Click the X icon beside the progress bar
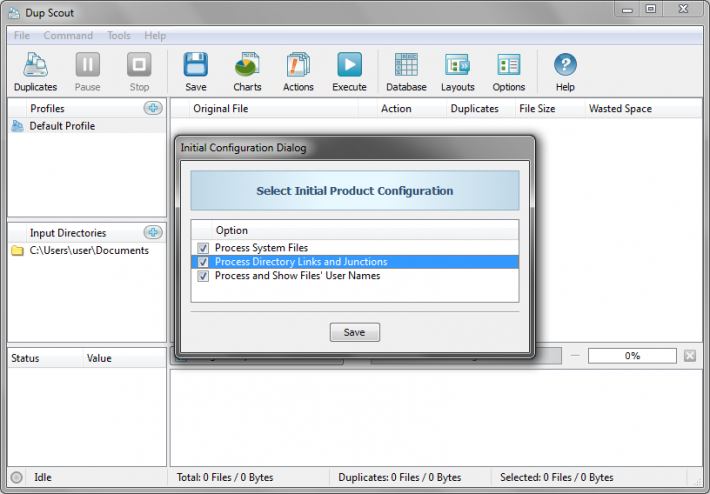The image size is (710, 494). 690,356
